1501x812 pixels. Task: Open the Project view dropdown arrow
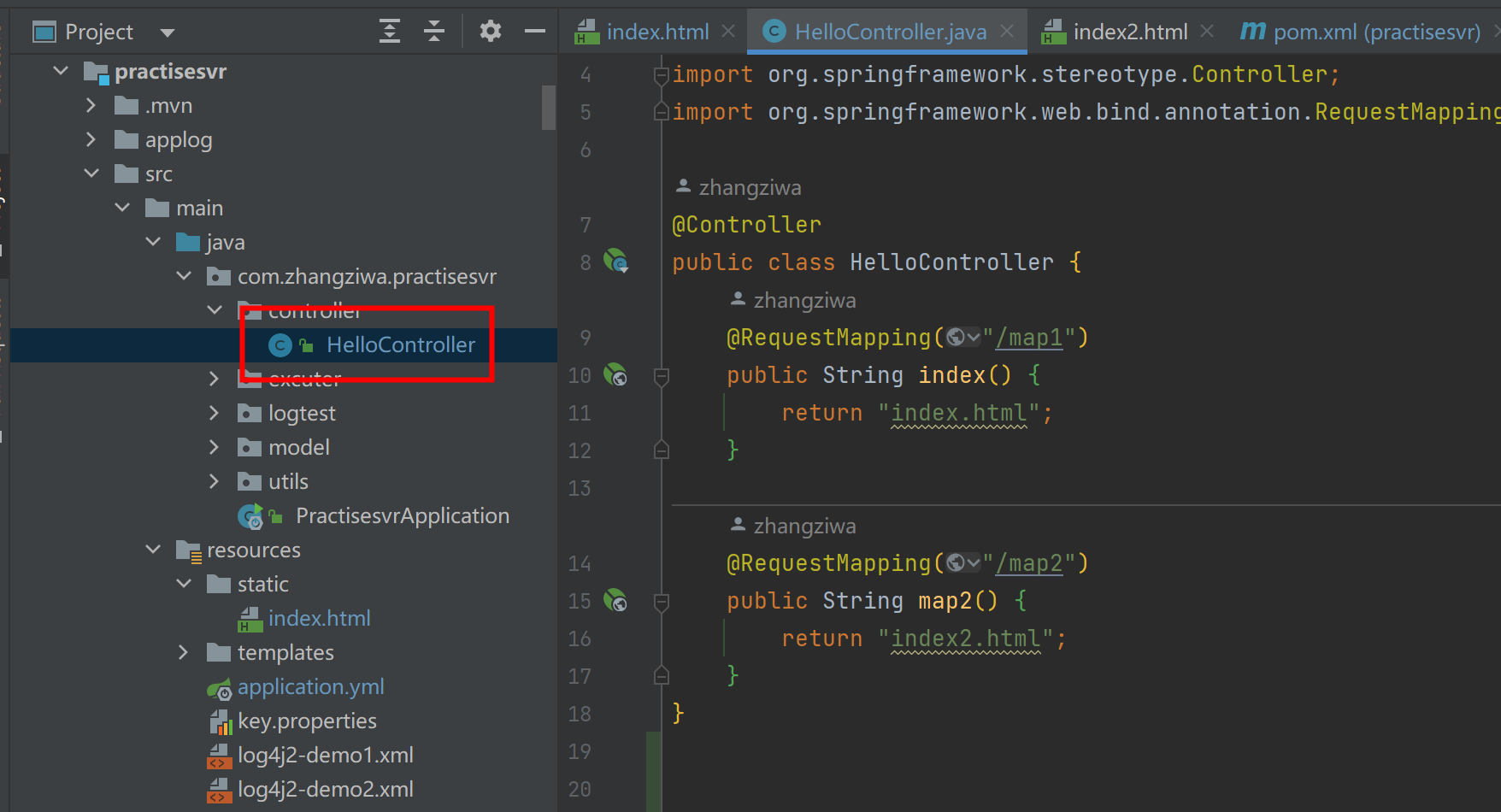coord(168,33)
